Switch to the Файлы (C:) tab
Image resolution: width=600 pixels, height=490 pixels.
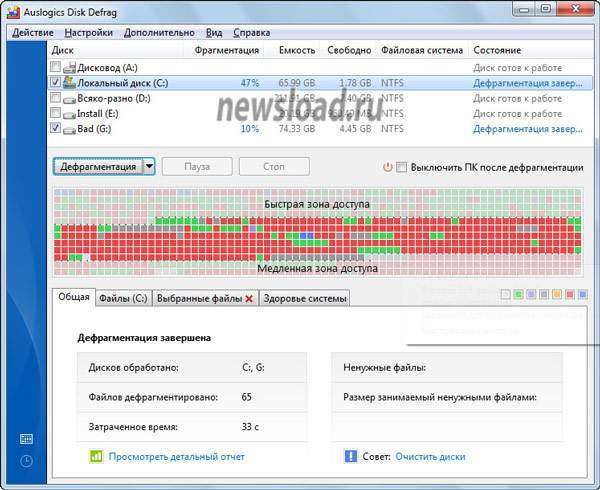123,298
